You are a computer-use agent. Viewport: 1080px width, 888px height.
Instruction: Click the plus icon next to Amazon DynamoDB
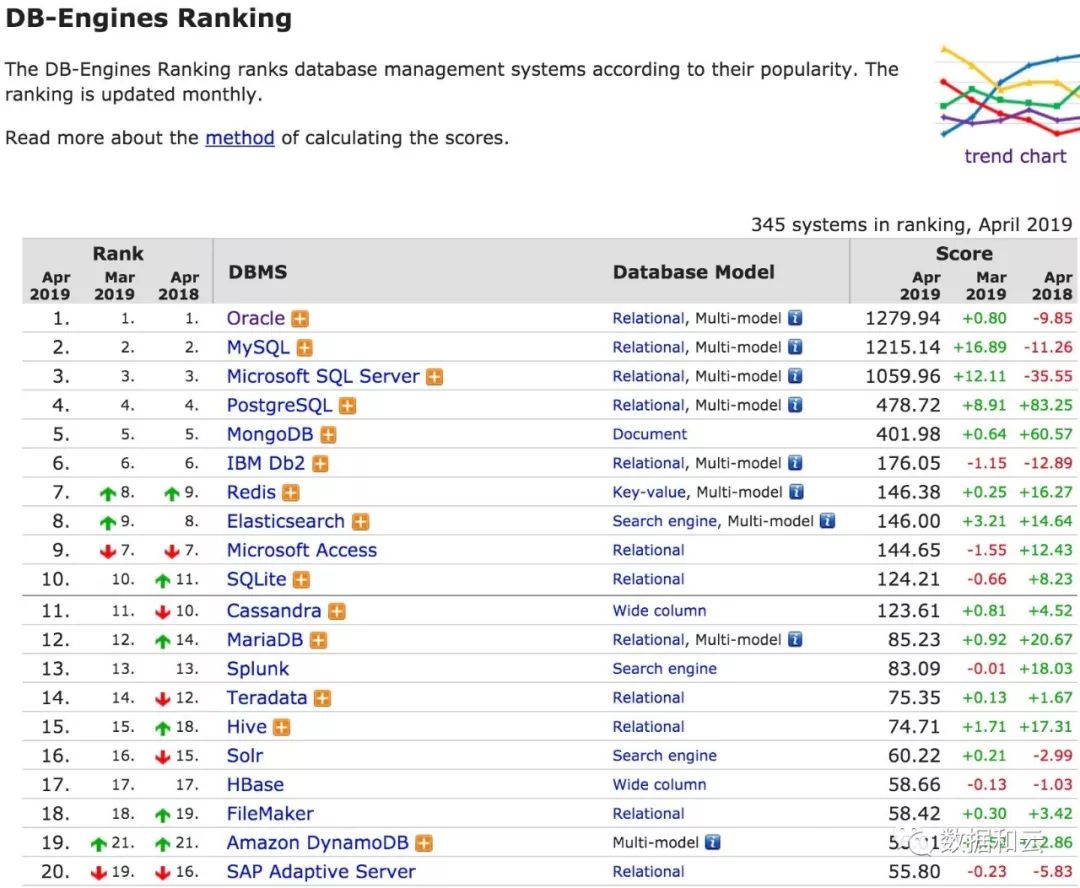pyautogui.click(x=424, y=844)
